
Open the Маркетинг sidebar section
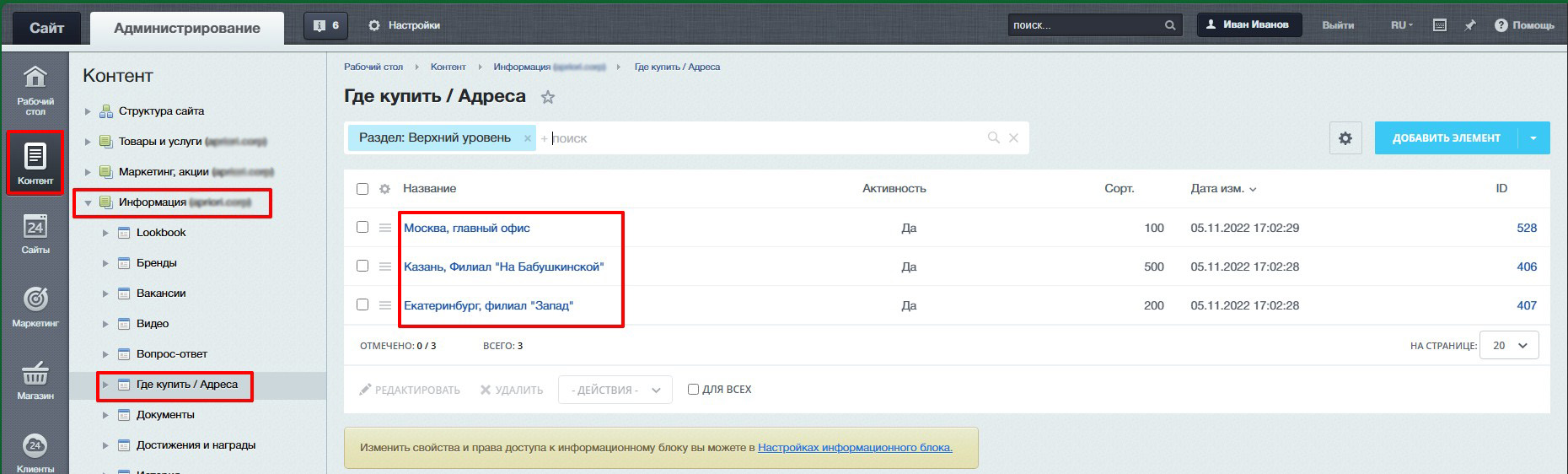point(35,306)
